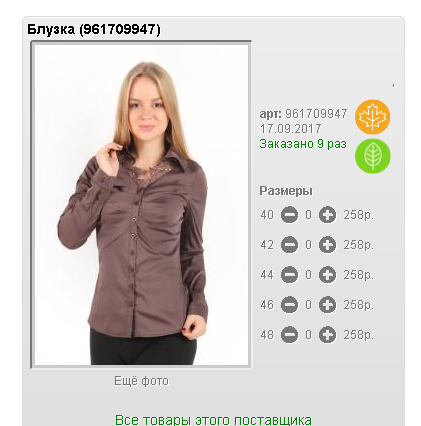Increase quantity for size 40
Viewport: 421px width, 426px height.
(327, 215)
